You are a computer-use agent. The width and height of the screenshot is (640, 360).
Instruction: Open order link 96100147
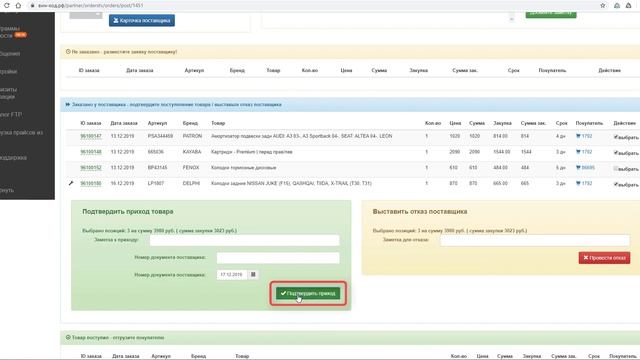tap(91, 136)
